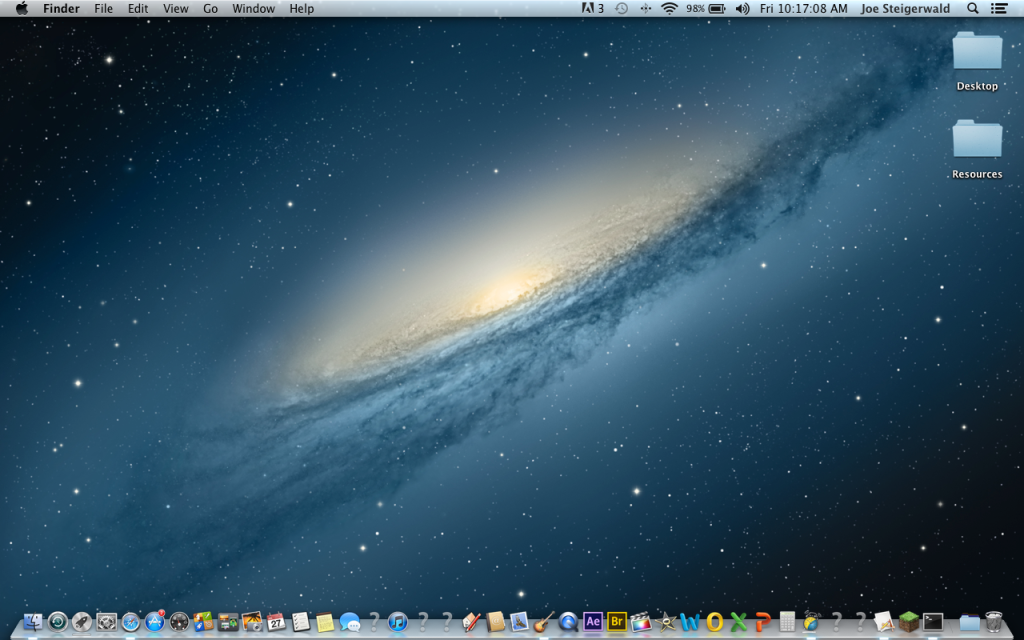Open the folder stack beside Trash
Viewport: 1024px width, 640px height.
click(x=969, y=622)
